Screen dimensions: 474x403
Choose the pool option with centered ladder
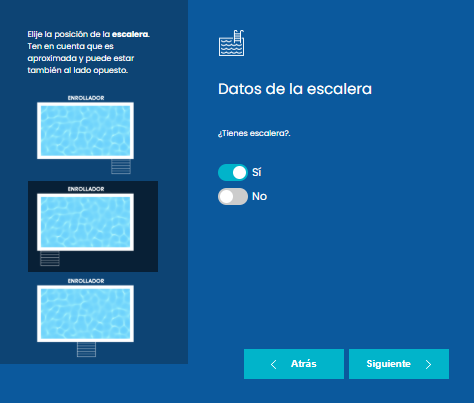[x=85, y=318]
